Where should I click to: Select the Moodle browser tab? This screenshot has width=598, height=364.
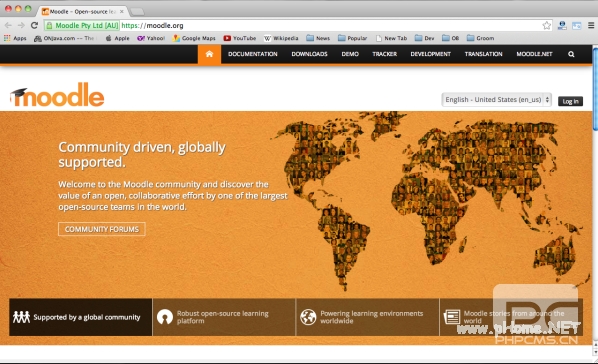click(83, 11)
